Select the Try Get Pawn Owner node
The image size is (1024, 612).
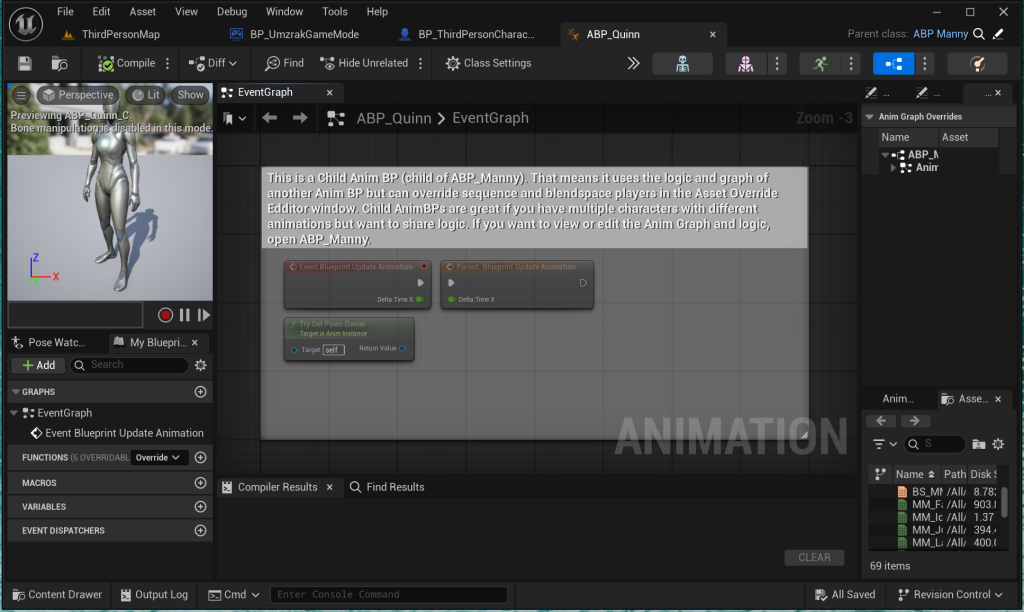[x=349, y=339]
